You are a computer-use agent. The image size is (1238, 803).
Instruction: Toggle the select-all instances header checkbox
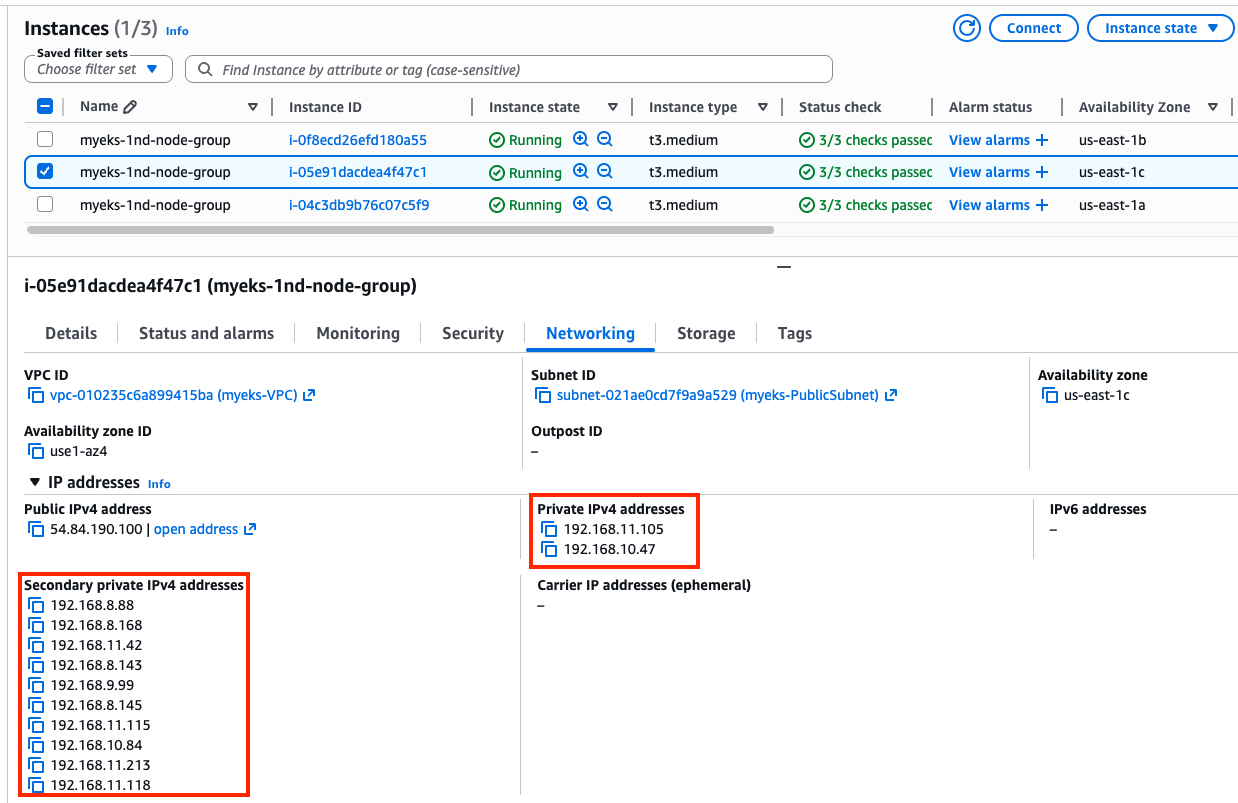click(45, 107)
